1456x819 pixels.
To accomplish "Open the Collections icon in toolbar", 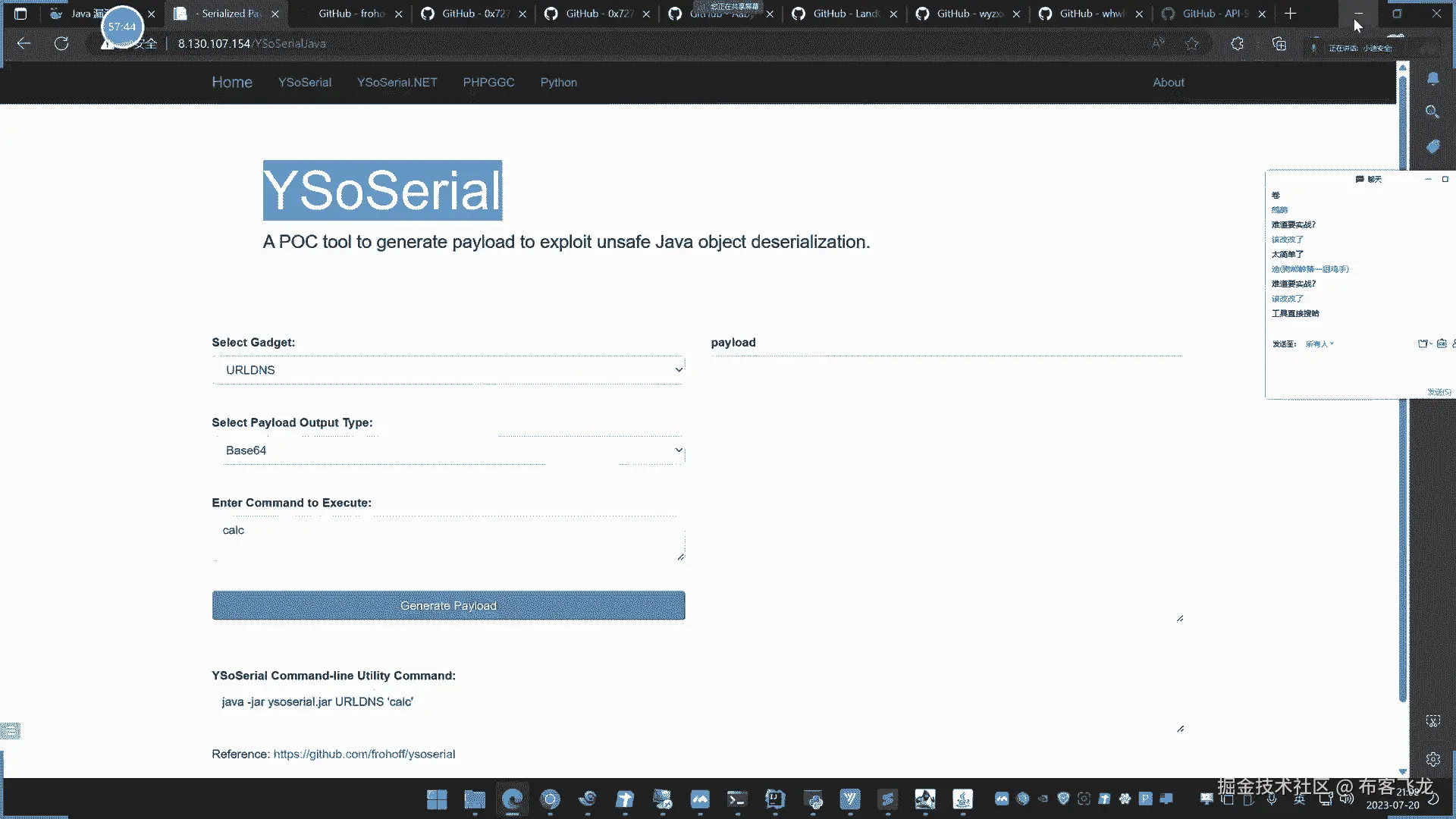I will pyautogui.click(x=1279, y=44).
